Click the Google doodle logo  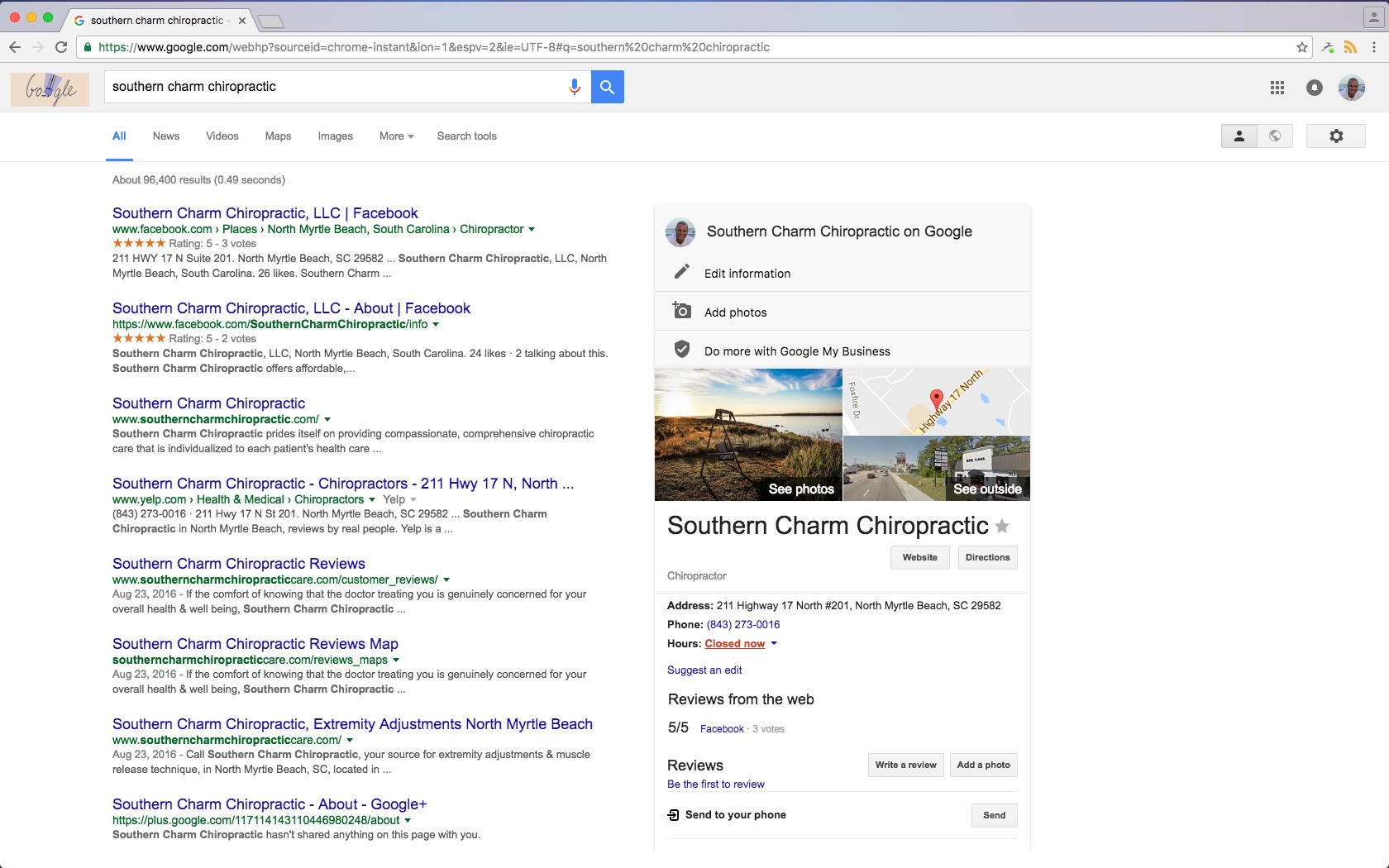[x=50, y=88]
